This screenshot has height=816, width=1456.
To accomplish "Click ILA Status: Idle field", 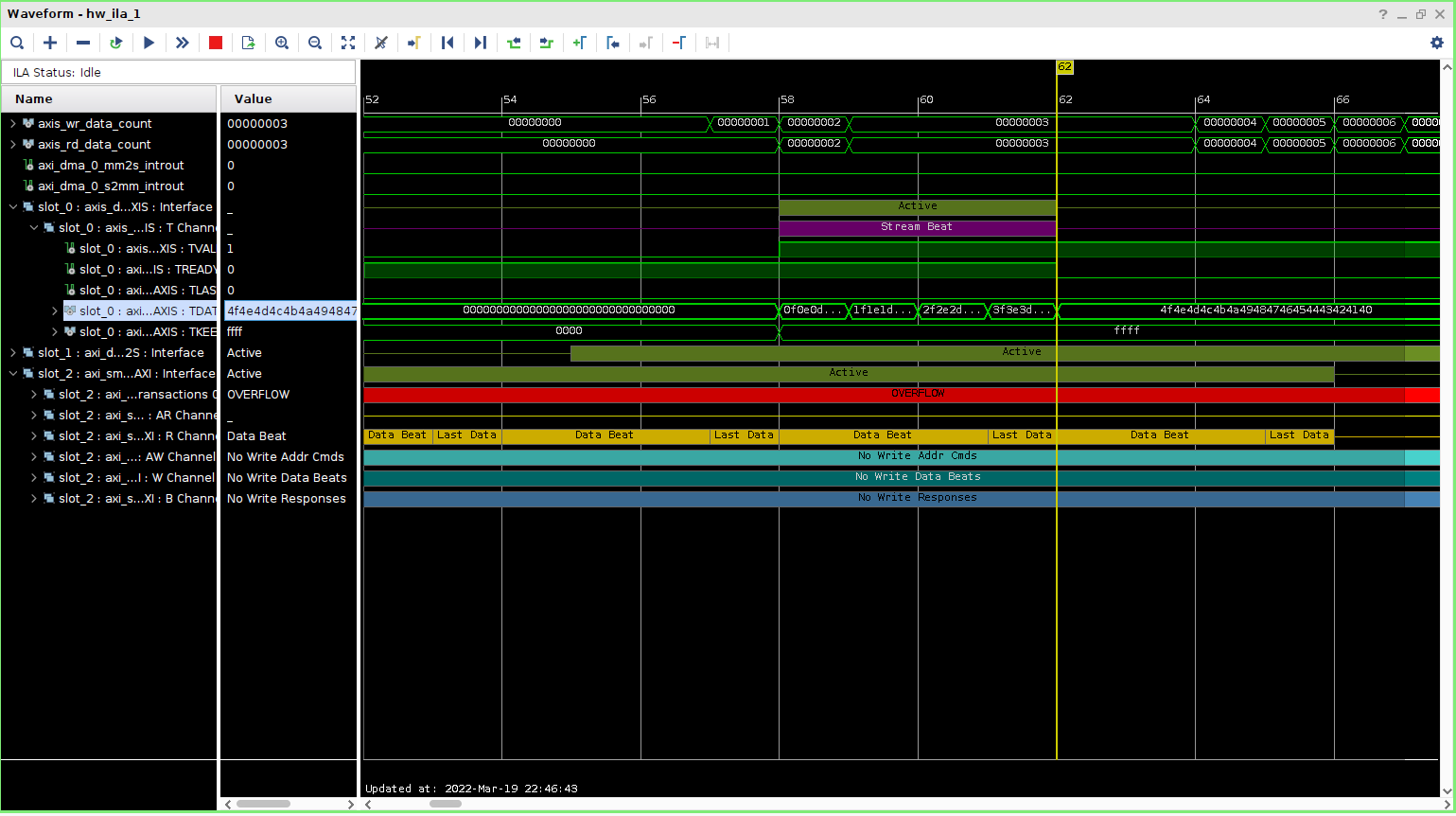I will [179, 73].
